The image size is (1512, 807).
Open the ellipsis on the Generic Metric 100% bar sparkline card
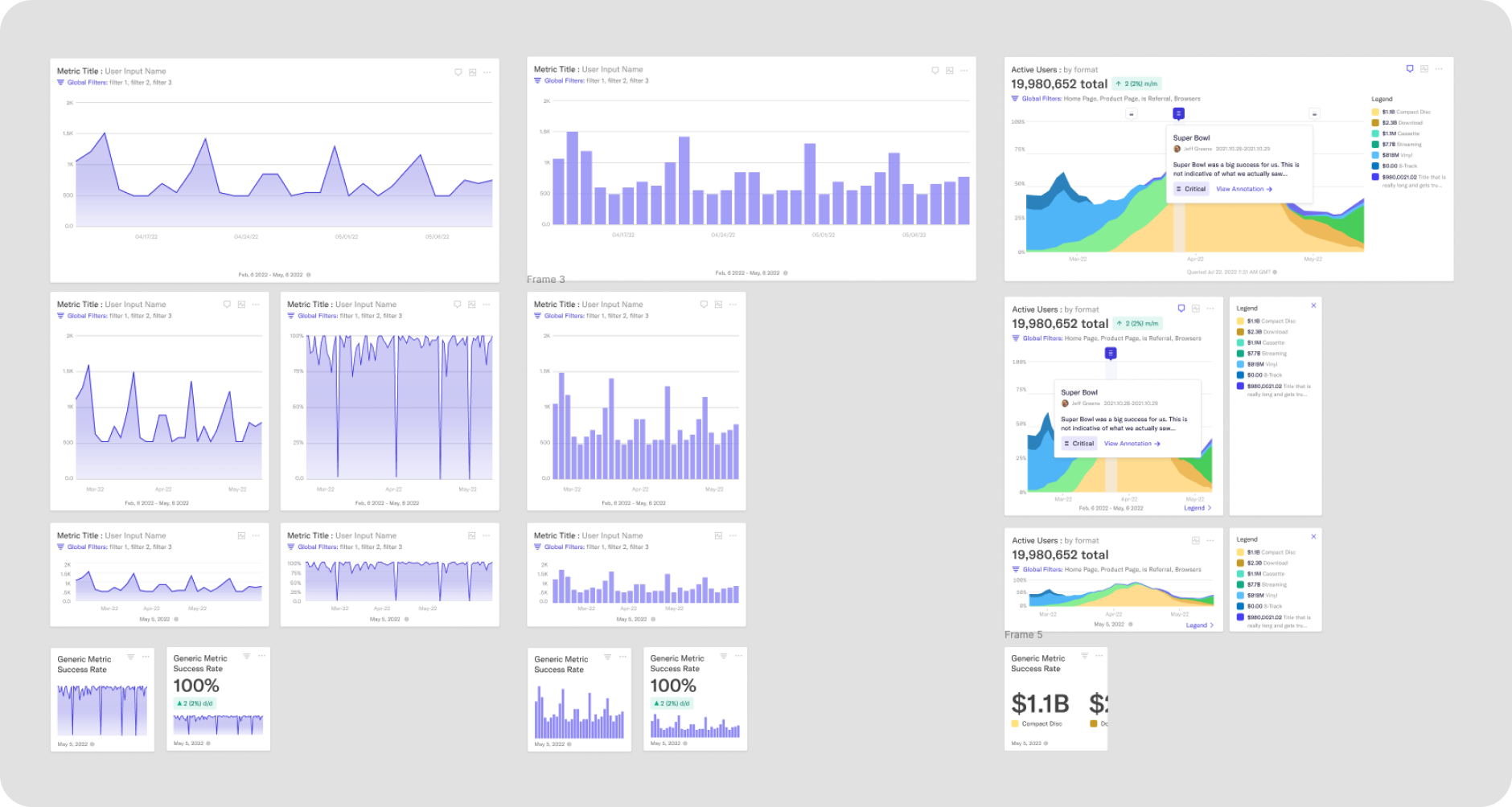(738, 656)
